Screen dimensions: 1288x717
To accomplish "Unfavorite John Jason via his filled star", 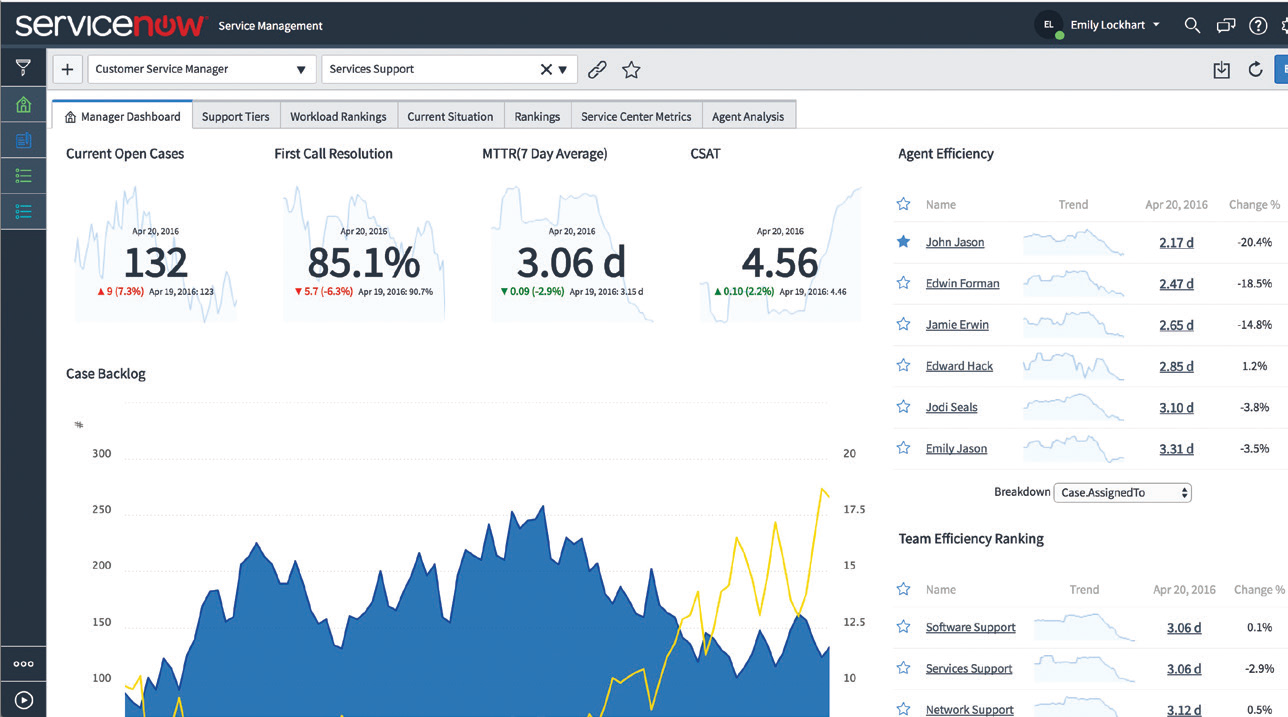I will tap(903, 241).
